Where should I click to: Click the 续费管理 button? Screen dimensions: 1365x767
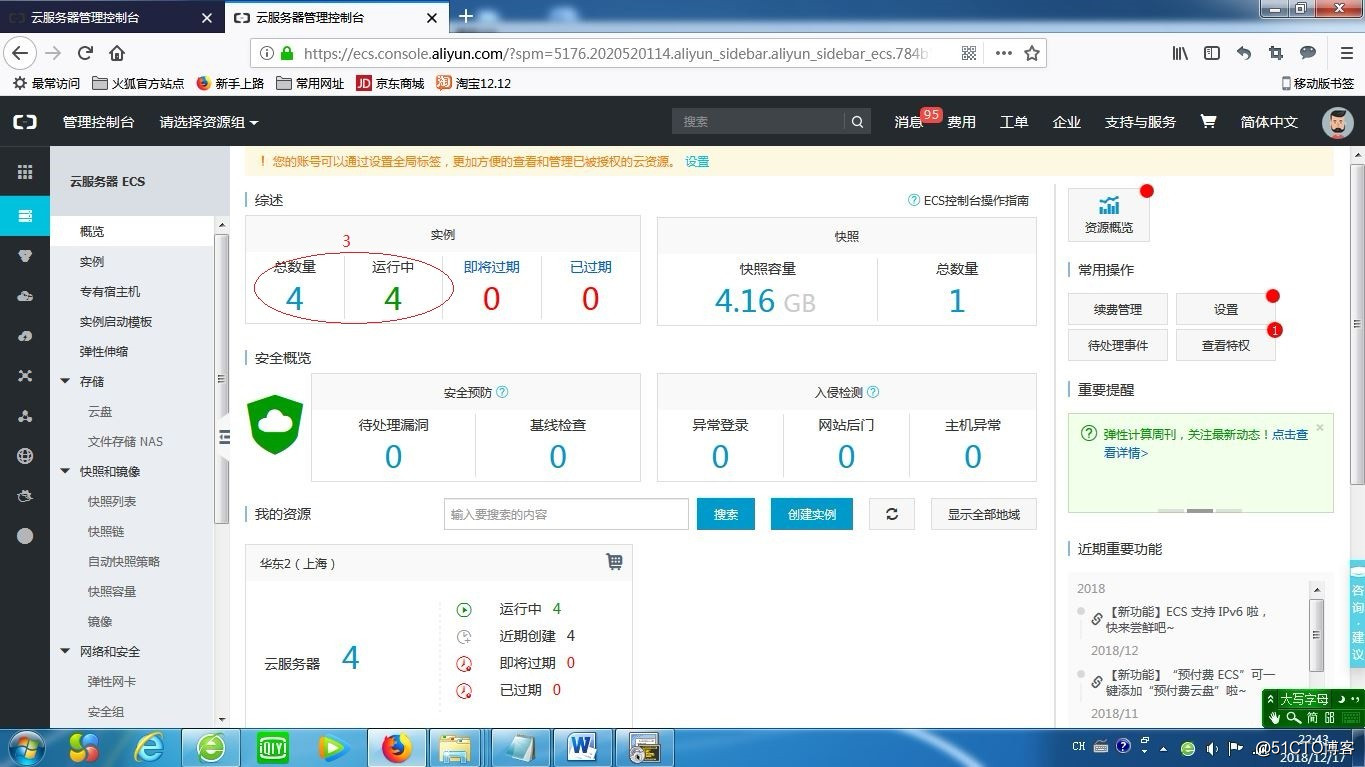(x=1118, y=310)
